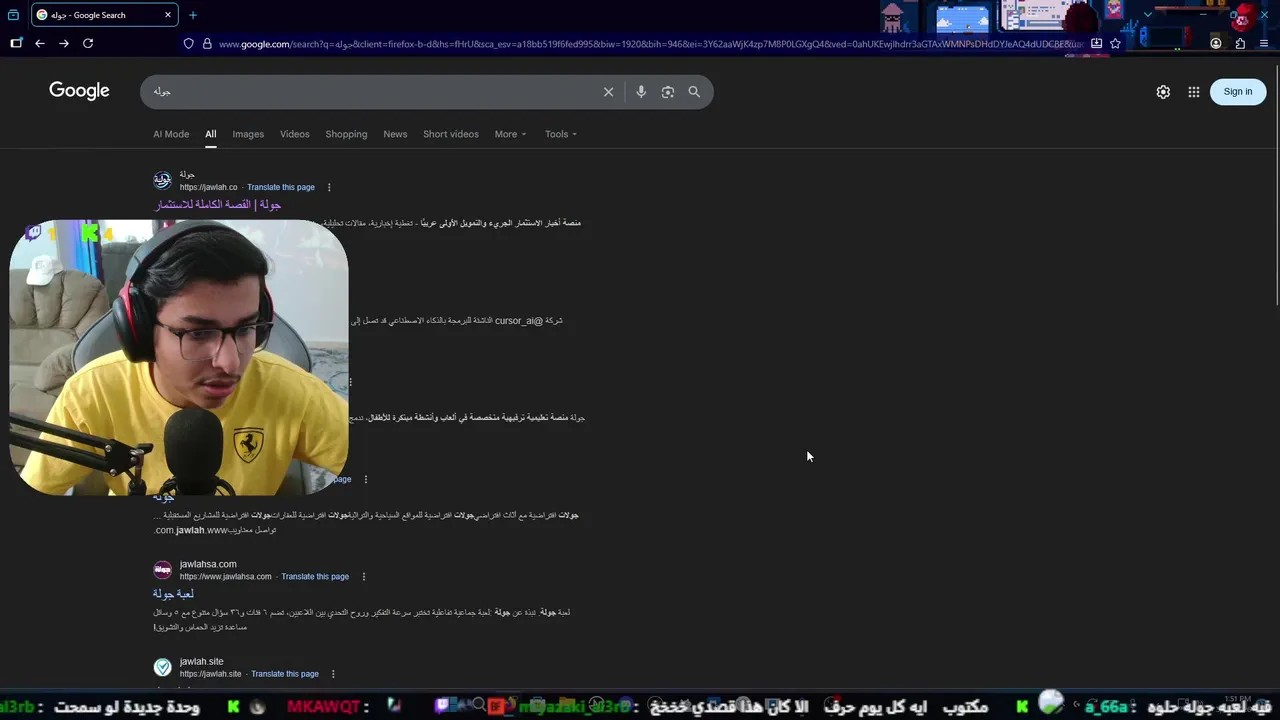Open the jawlah.co result title link
This screenshot has width=1280, height=720.
(x=218, y=205)
